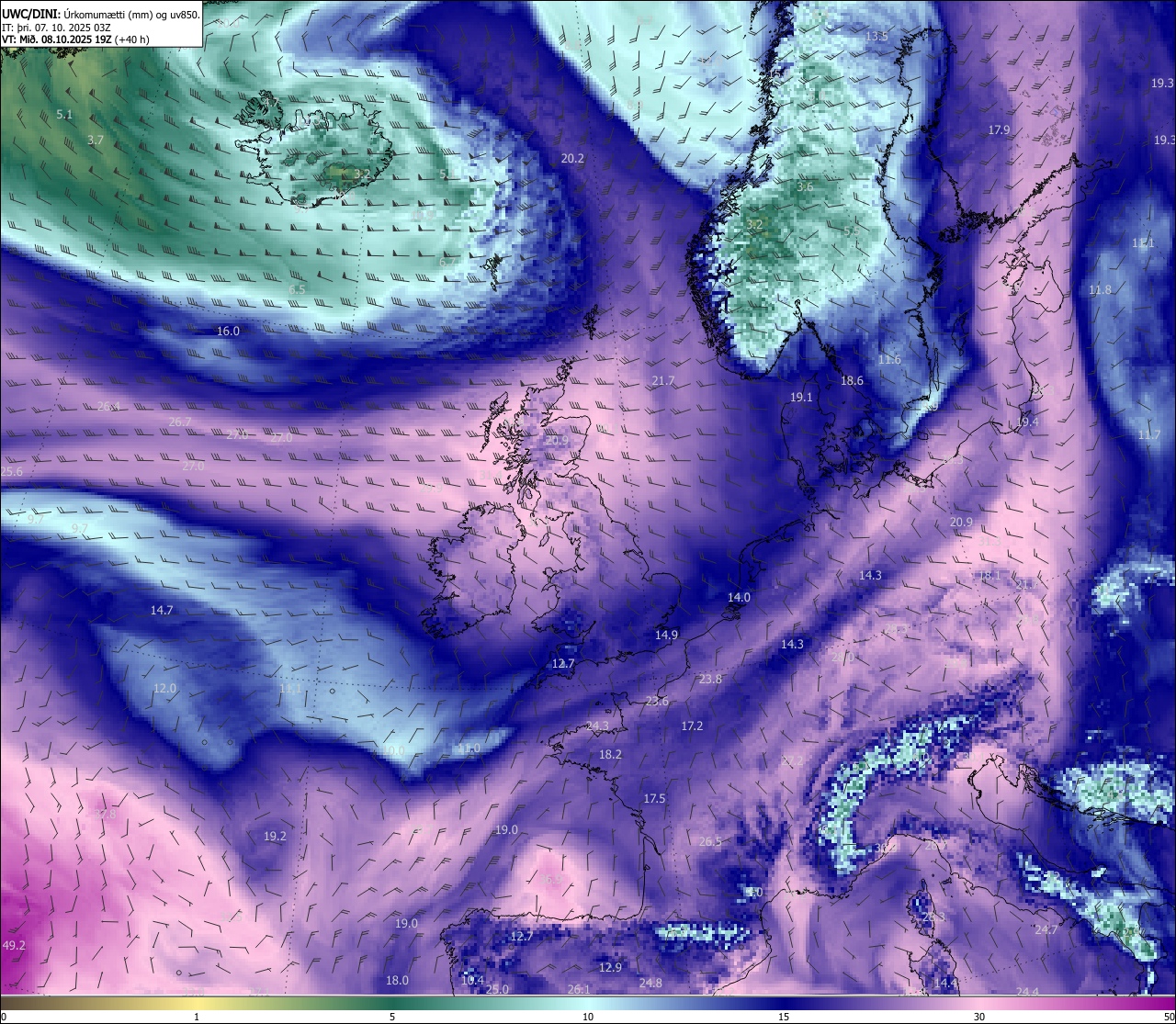Click the 19.2 value on the map
The height and width of the screenshot is (1024, 1176).
(275, 836)
